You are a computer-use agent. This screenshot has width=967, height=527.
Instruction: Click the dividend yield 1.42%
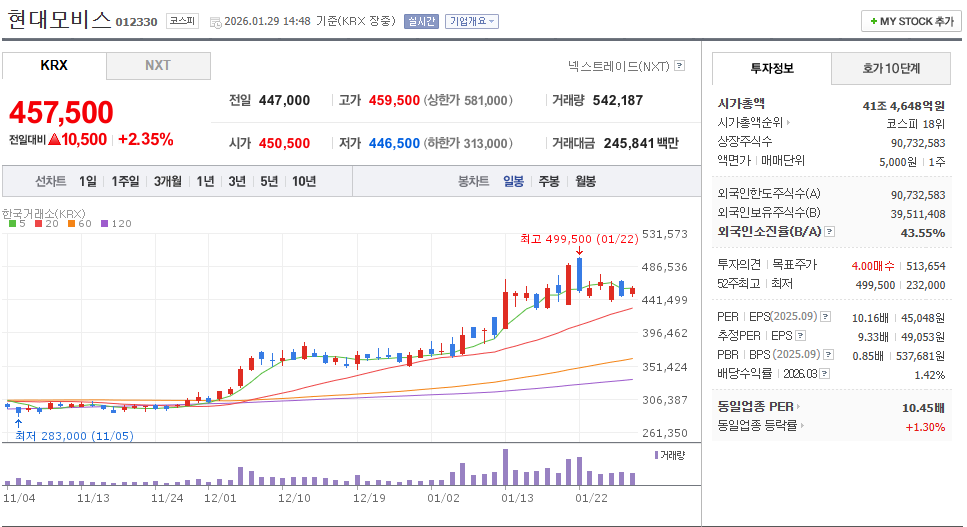coord(930,375)
